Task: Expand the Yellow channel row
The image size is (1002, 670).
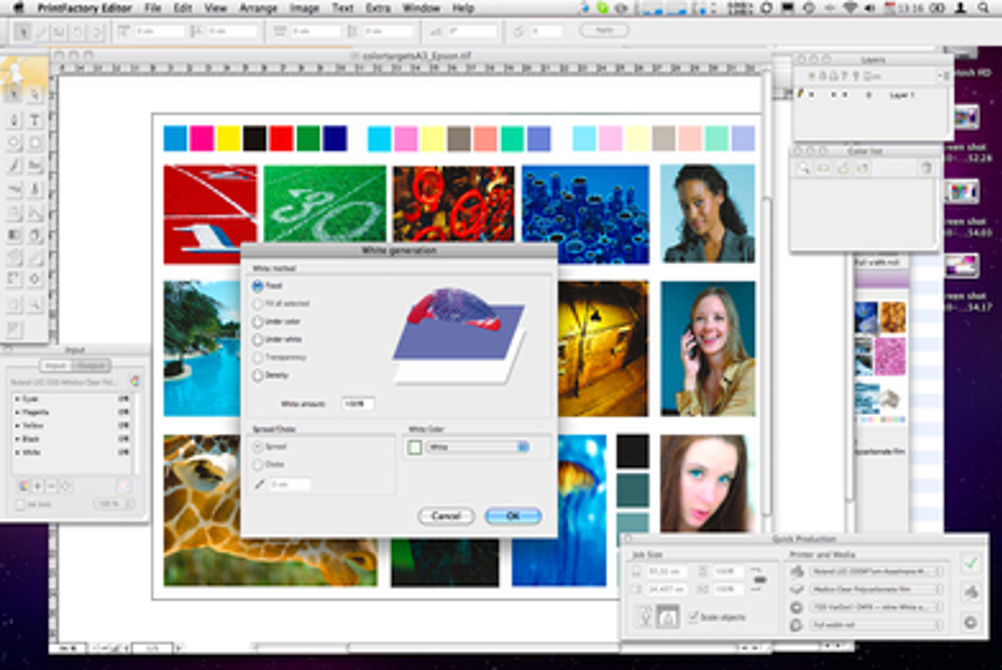Action: (x=17, y=425)
